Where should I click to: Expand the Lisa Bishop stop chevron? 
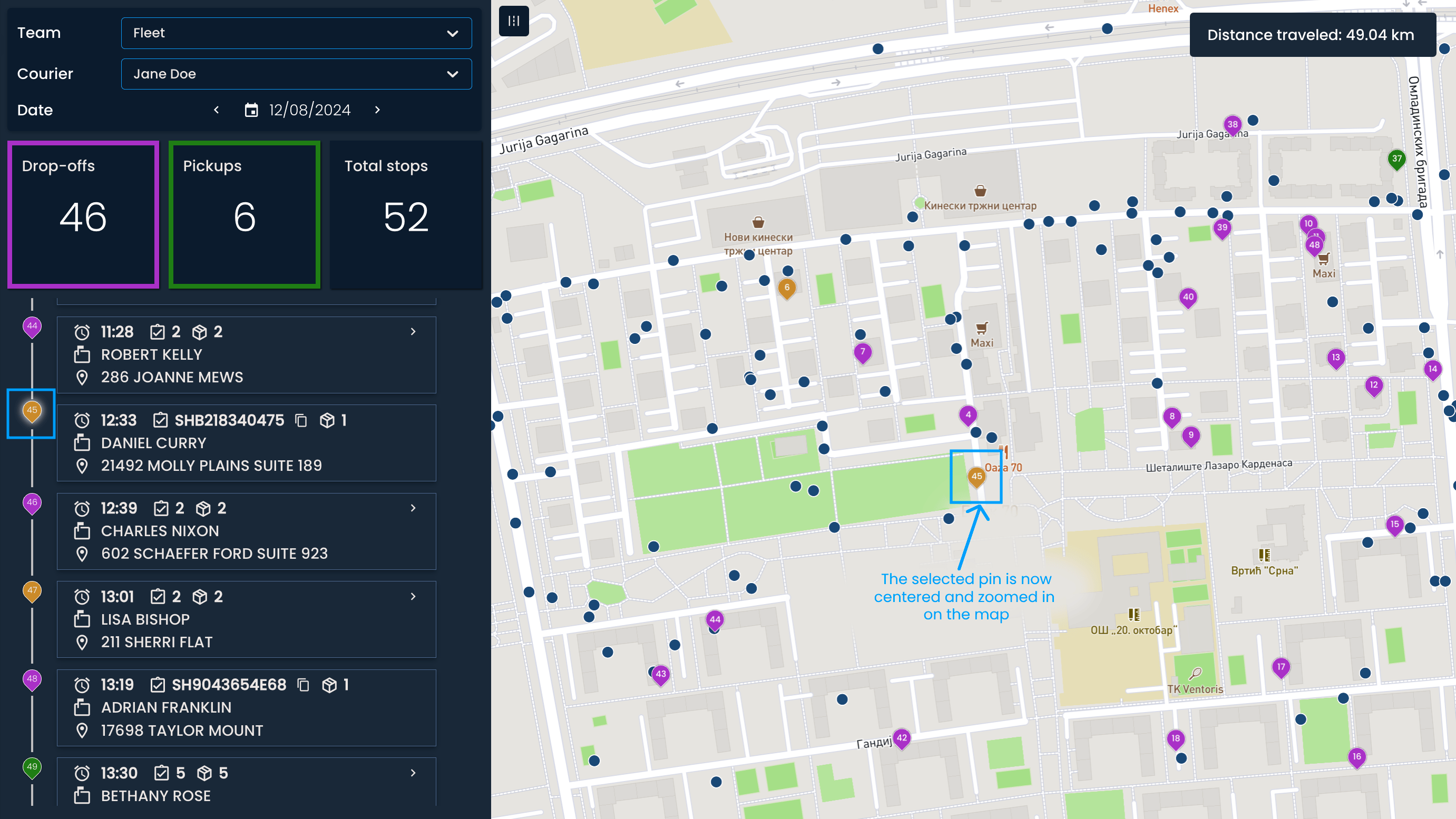coord(413,596)
